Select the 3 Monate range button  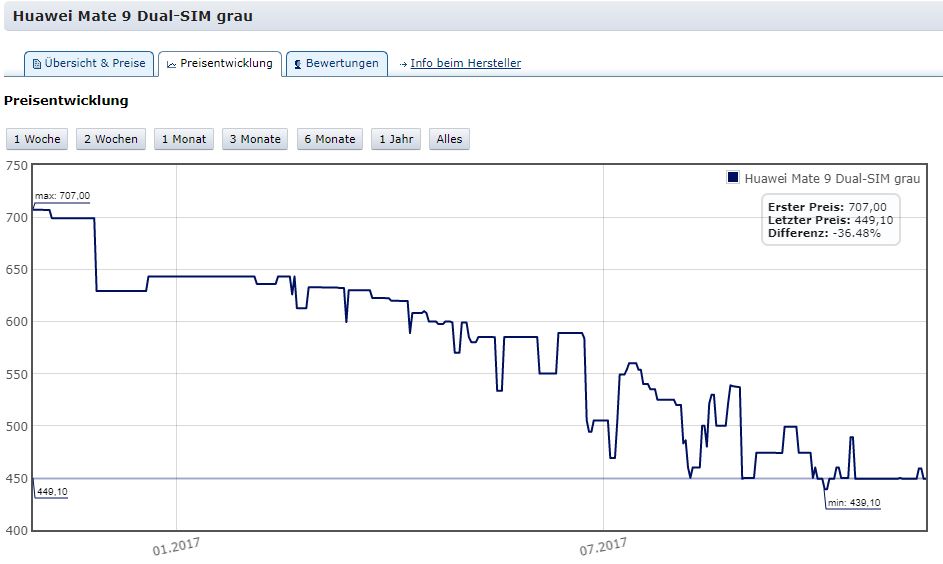(x=255, y=139)
